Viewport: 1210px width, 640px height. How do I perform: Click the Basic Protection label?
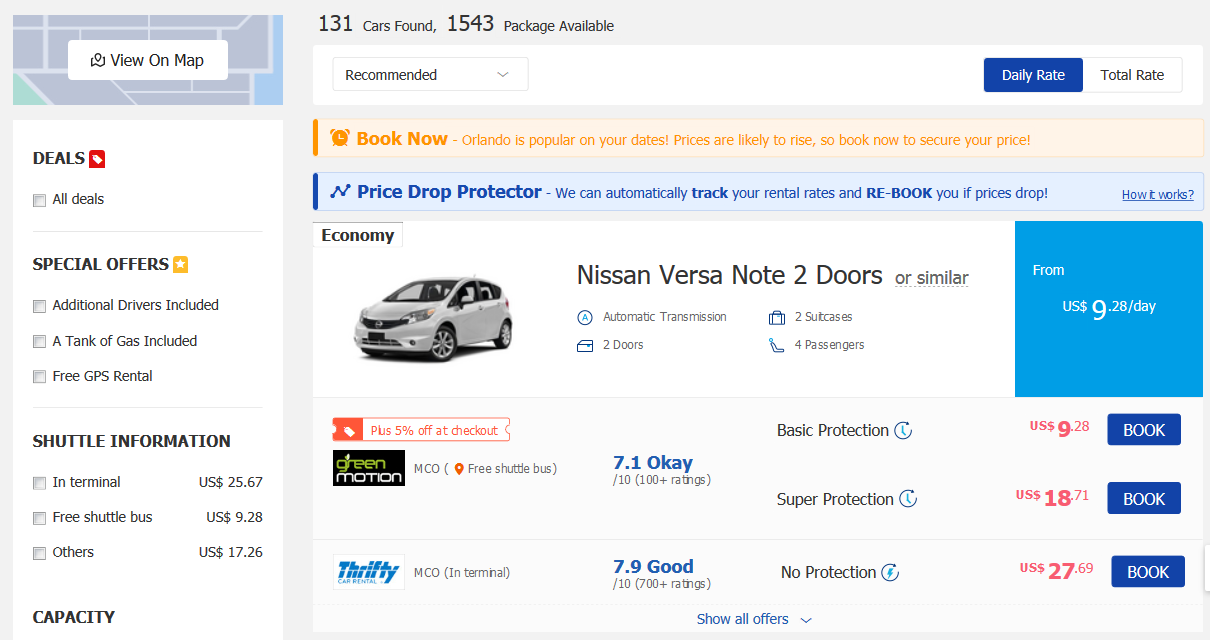pyautogui.click(x=833, y=431)
